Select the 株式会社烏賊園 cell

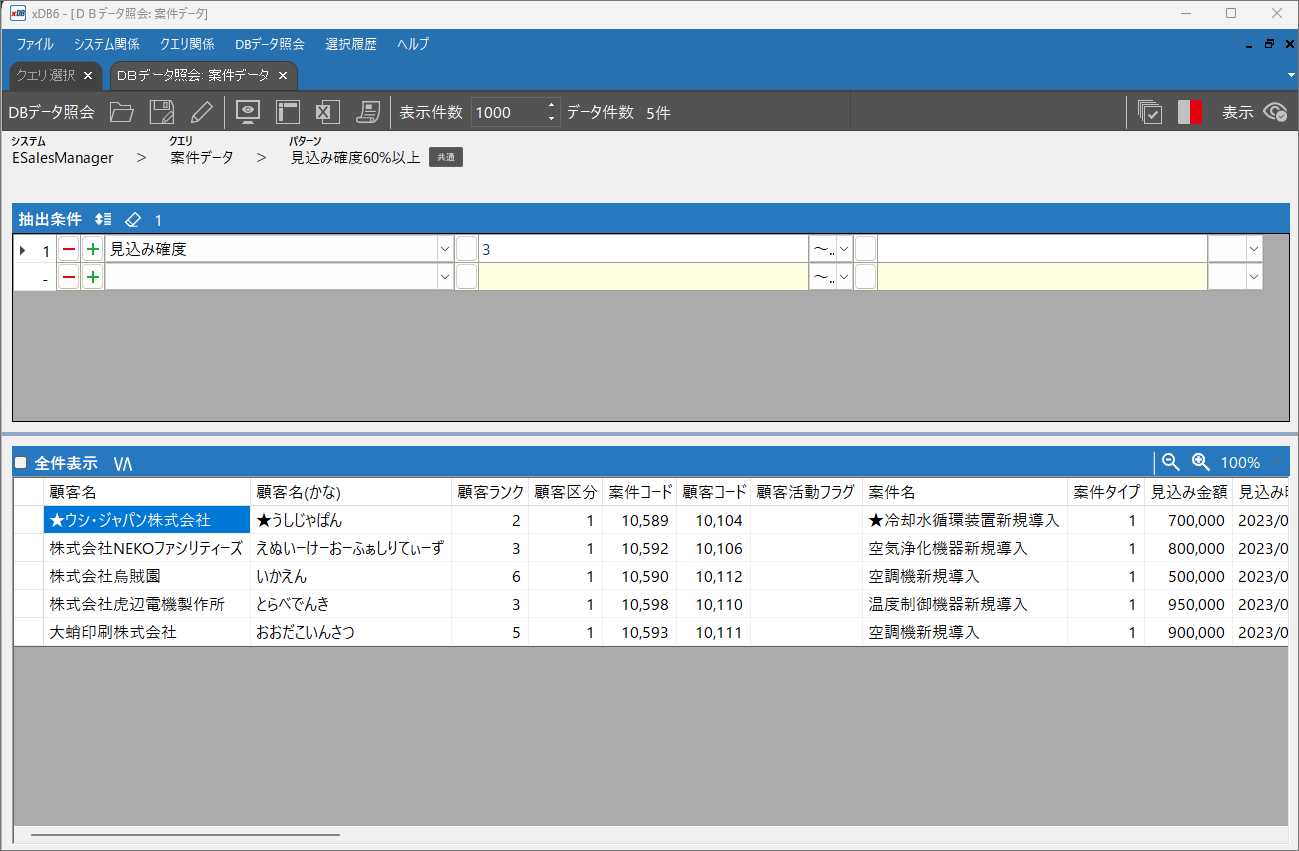tap(147, 576)
